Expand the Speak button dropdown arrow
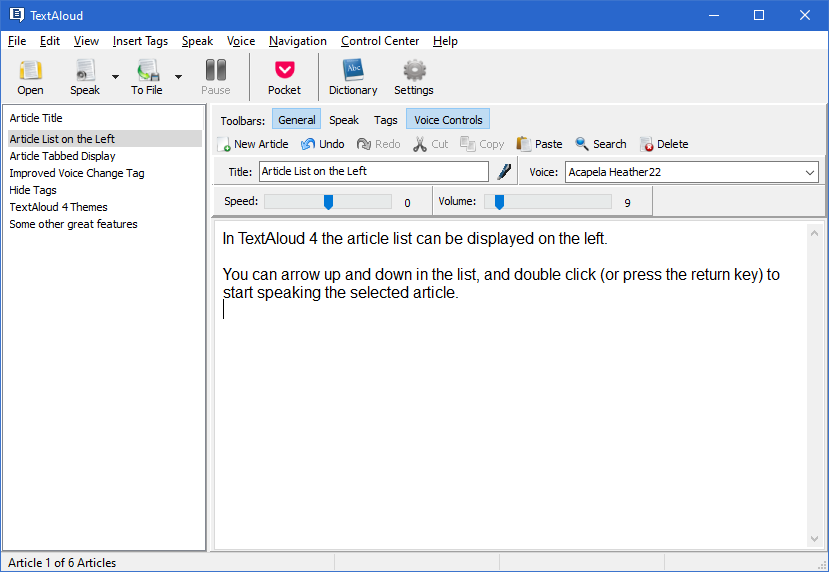The image size is (829, 572). pyautogui.click(x=115, y=77)
